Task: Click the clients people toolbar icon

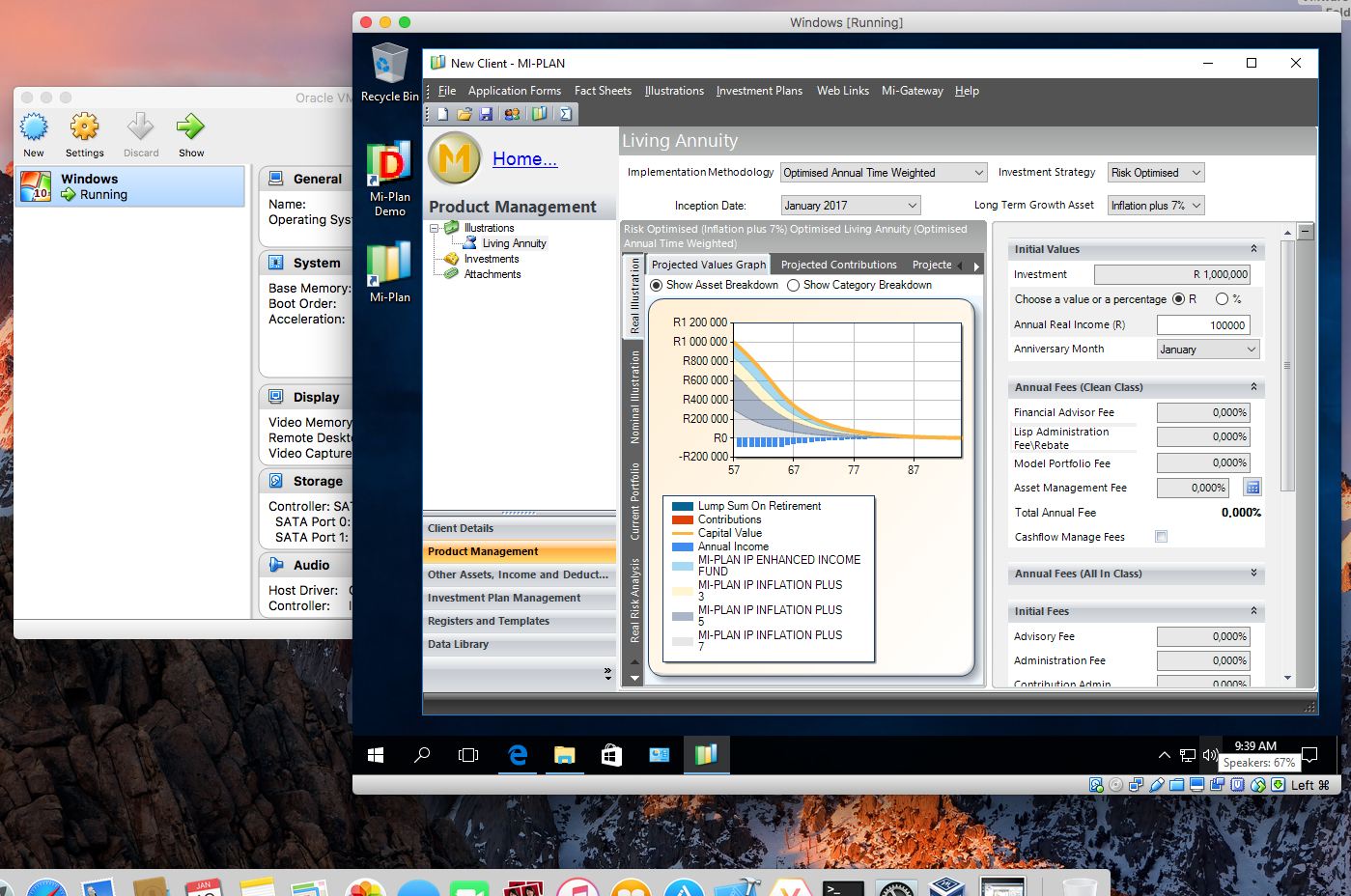Action: coord(512,114)
